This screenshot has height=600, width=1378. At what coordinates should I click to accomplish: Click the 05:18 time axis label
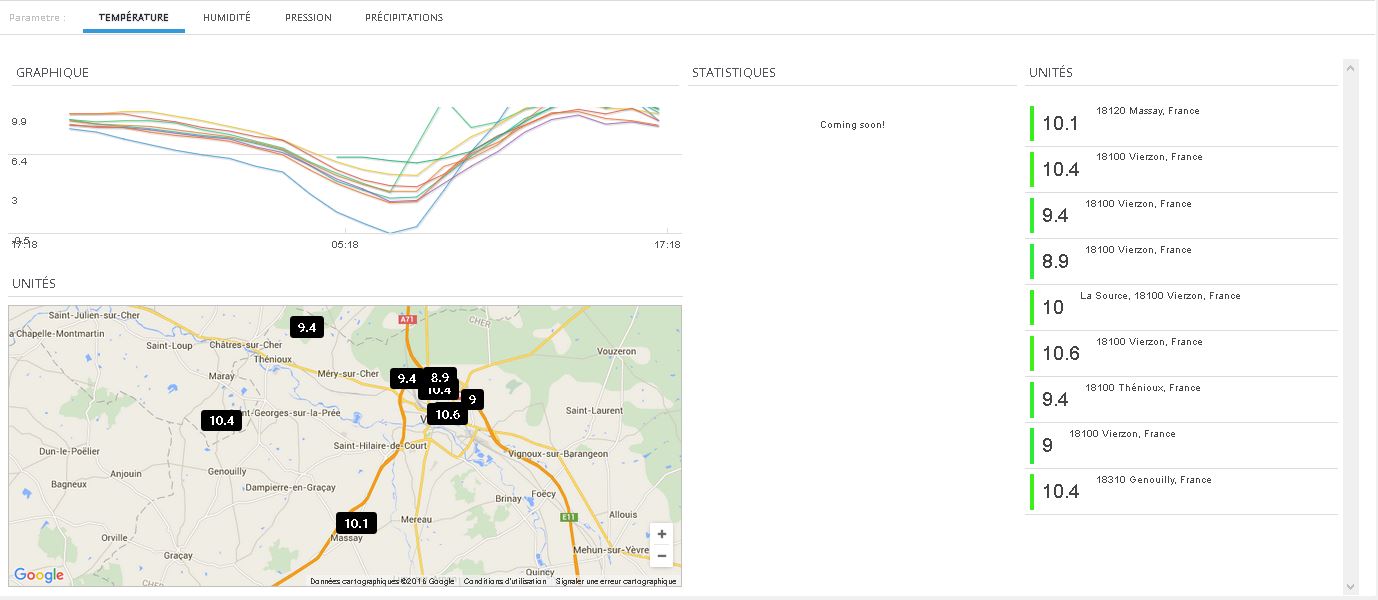345,244
